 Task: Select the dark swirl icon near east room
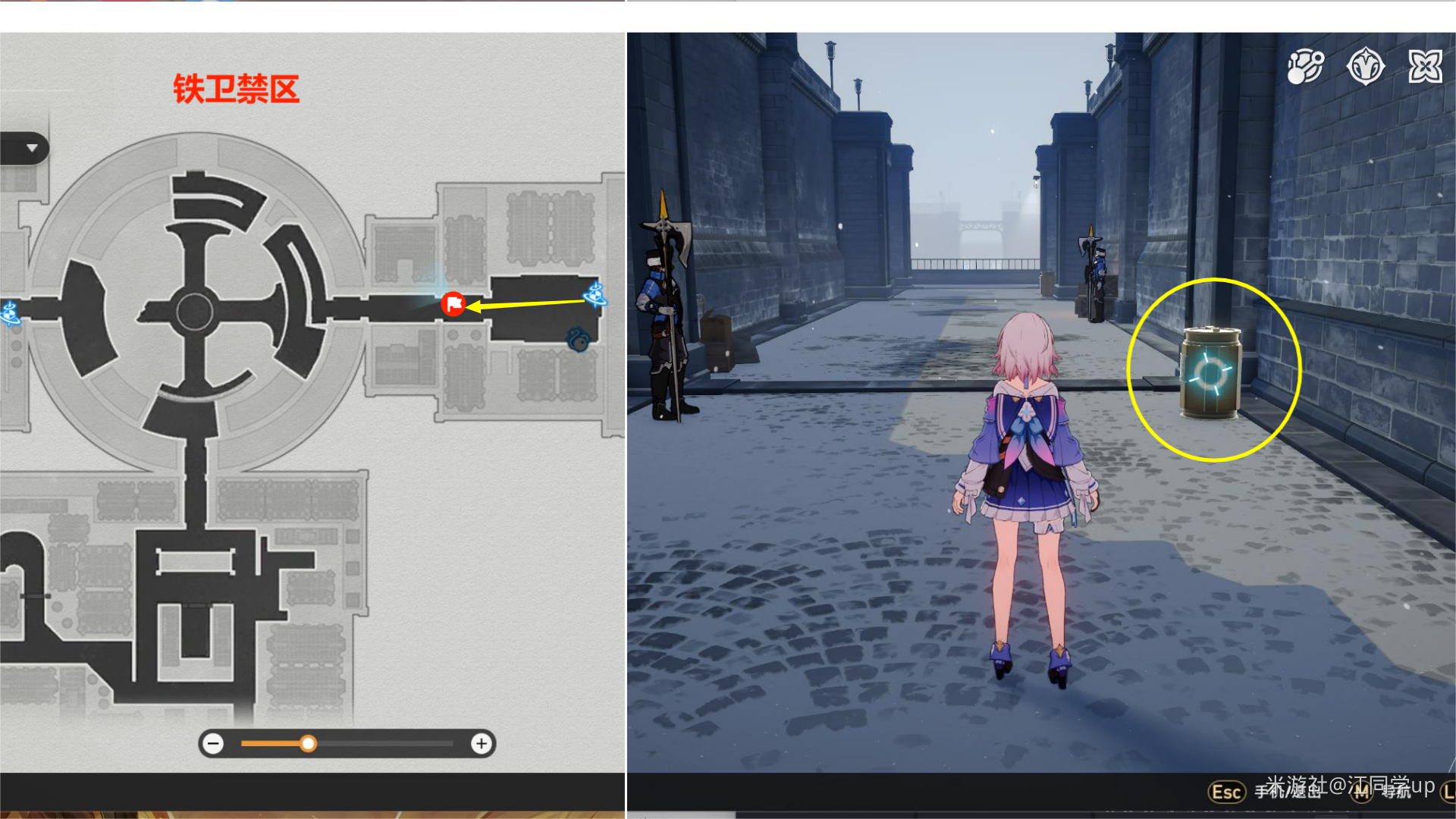tap(579, 339)
